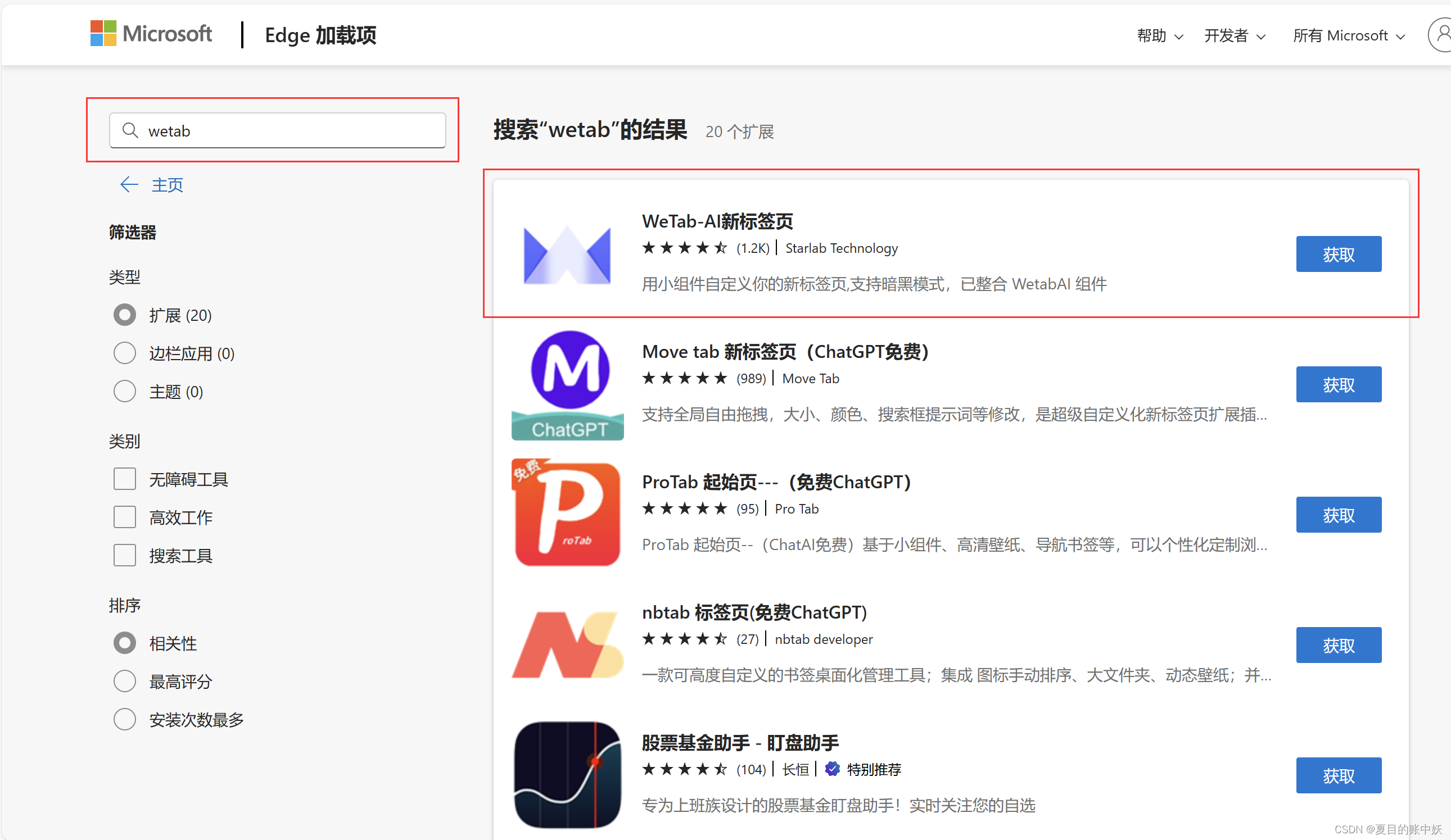Click the 股票基金助手 stock chart icon

[568, 774]
